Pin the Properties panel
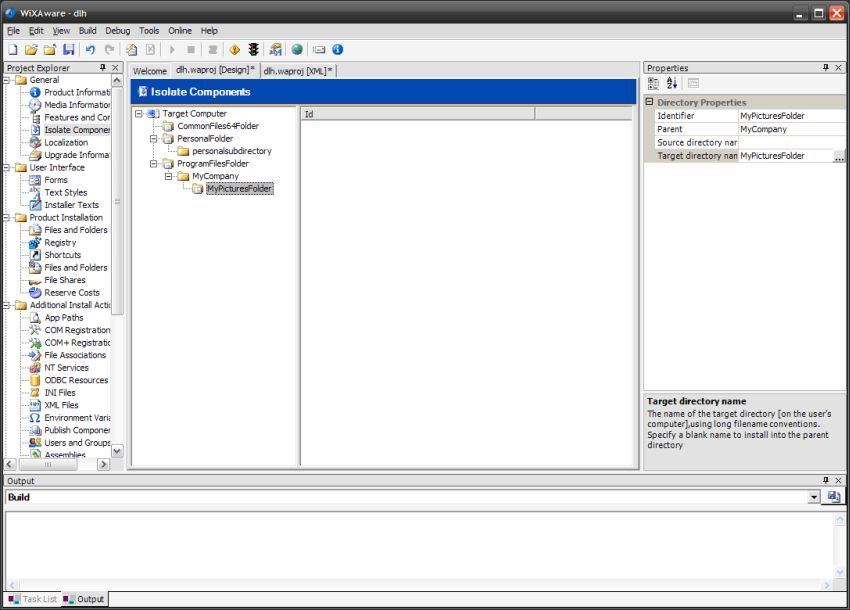 [x=826, y=68]
